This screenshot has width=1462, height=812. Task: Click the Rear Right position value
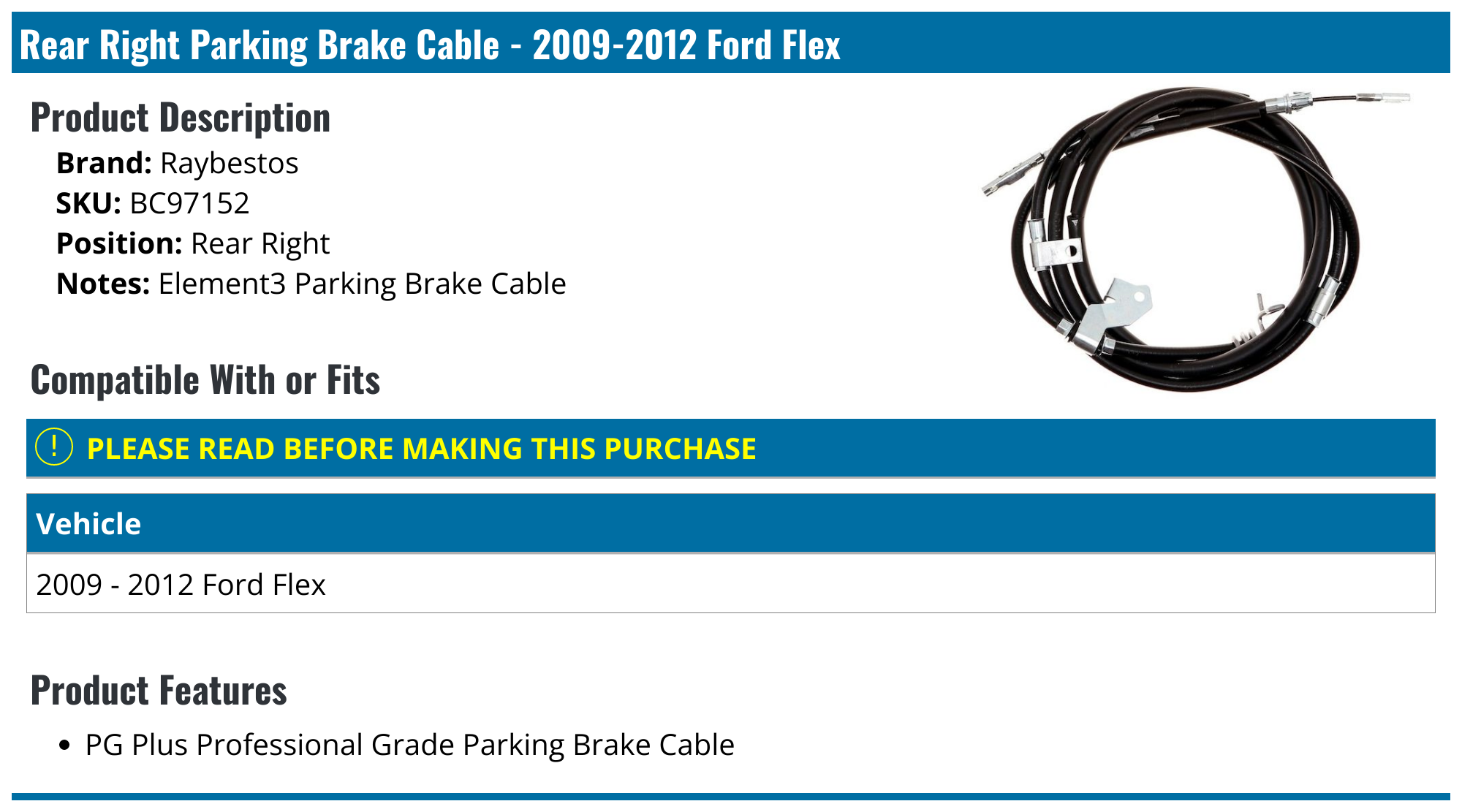click(260, 244)
